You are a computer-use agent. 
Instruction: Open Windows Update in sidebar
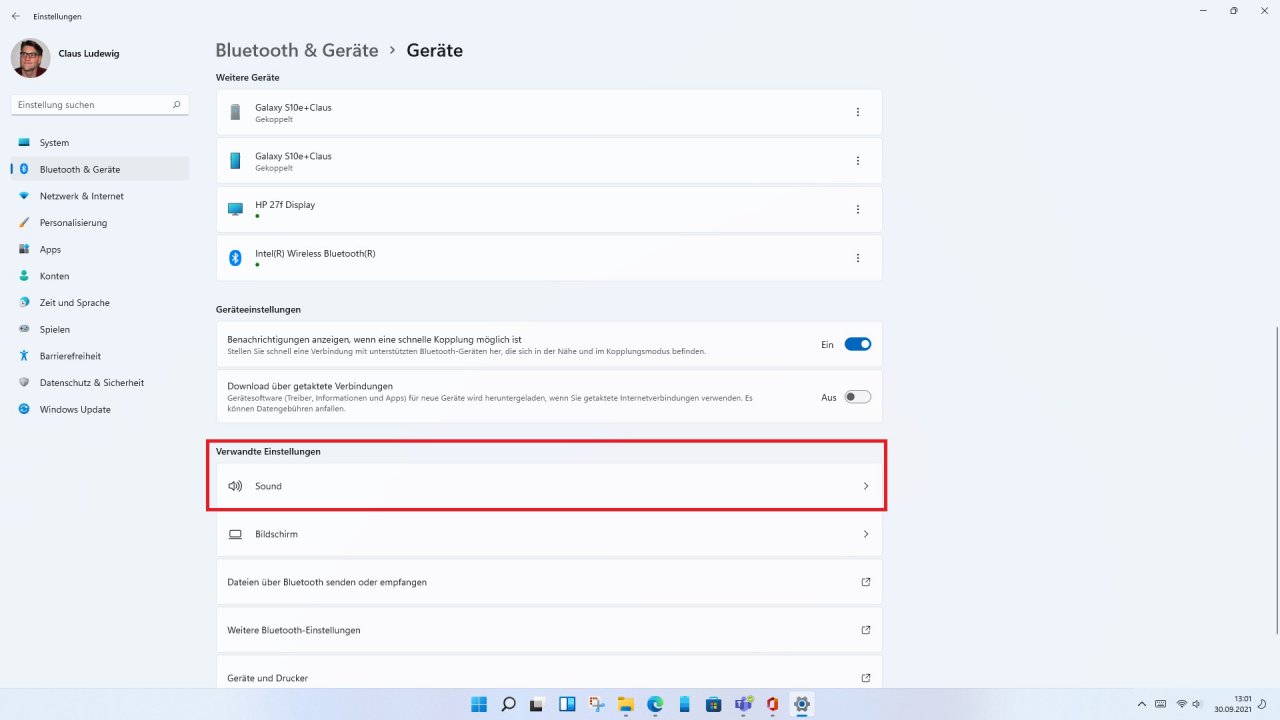pyautogui.click(x=100, y=409)
